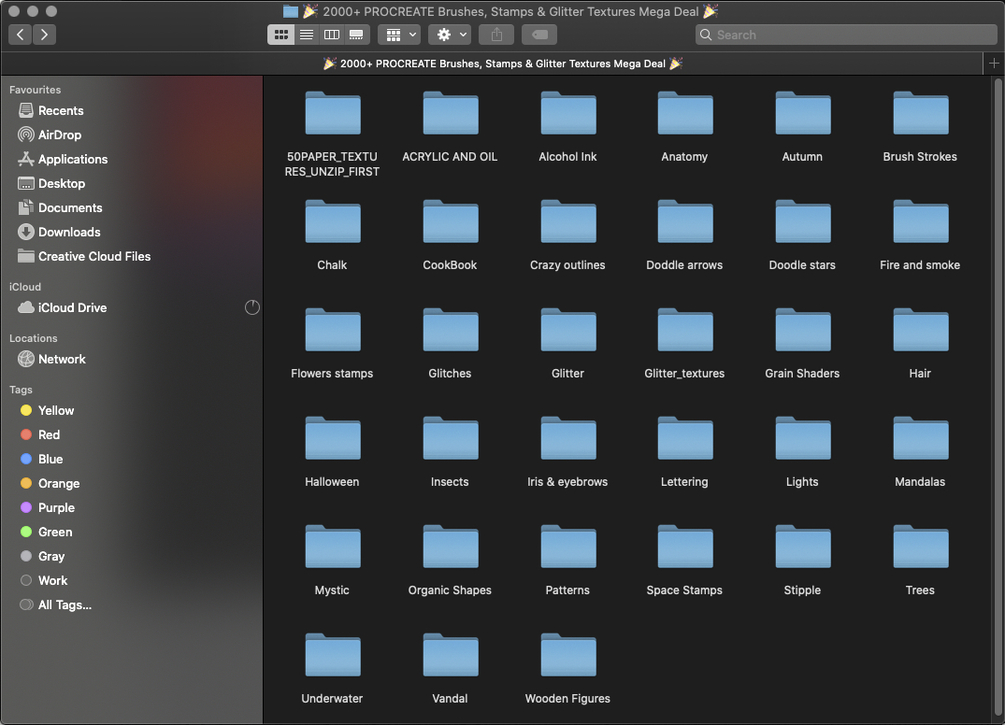
Task: Open Applications in sidebar
Action: [x=62, y=160]
